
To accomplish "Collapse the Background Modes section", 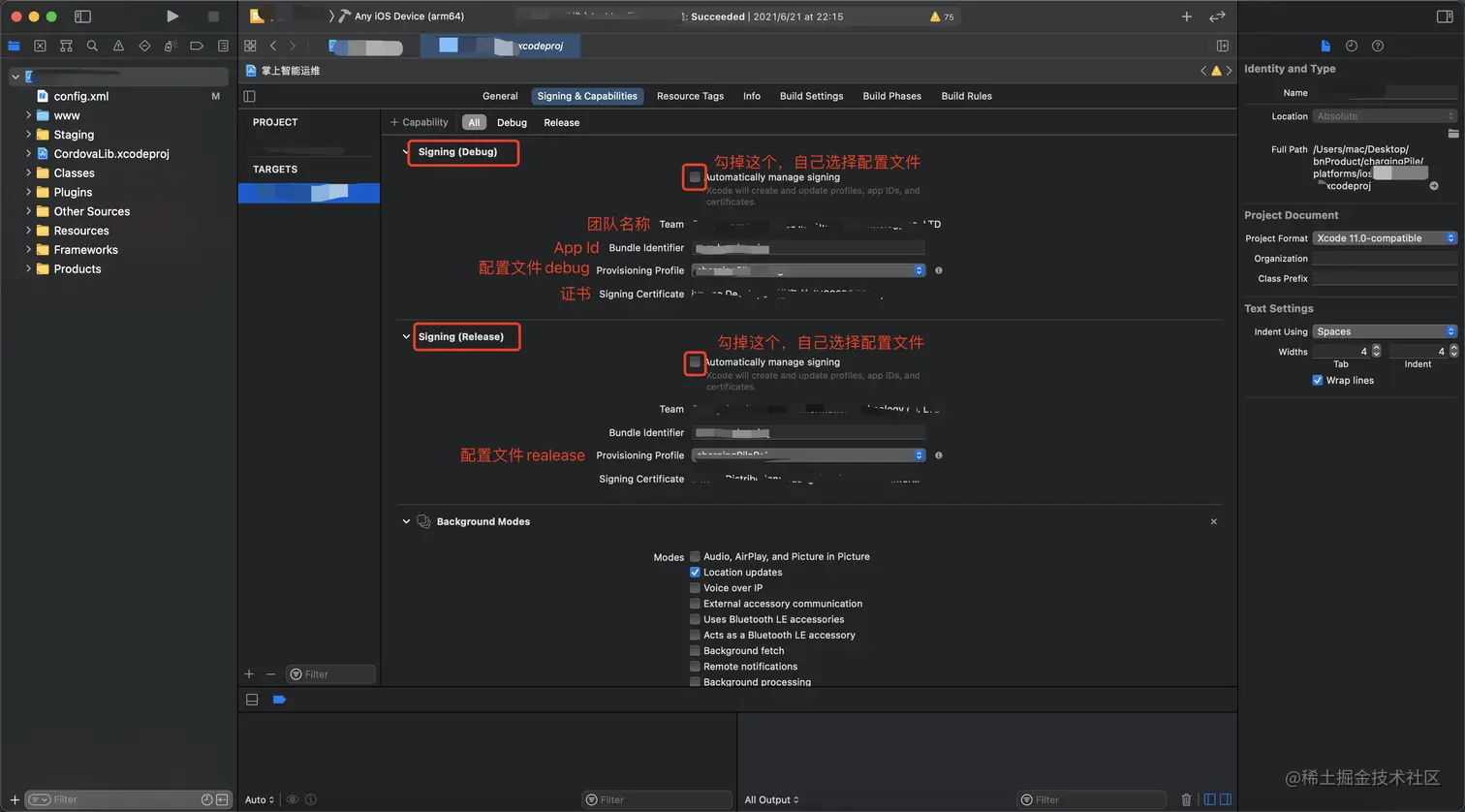I will click(x=406, y=521).
